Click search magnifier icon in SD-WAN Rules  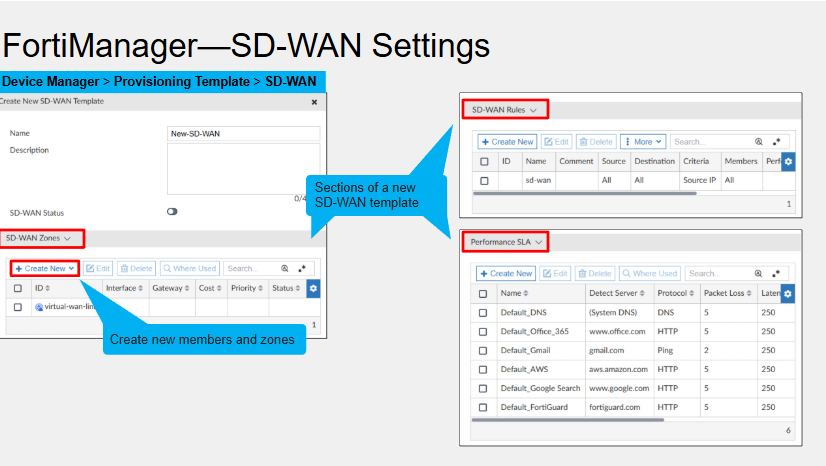pyautogui.click(x=759, y=142)
